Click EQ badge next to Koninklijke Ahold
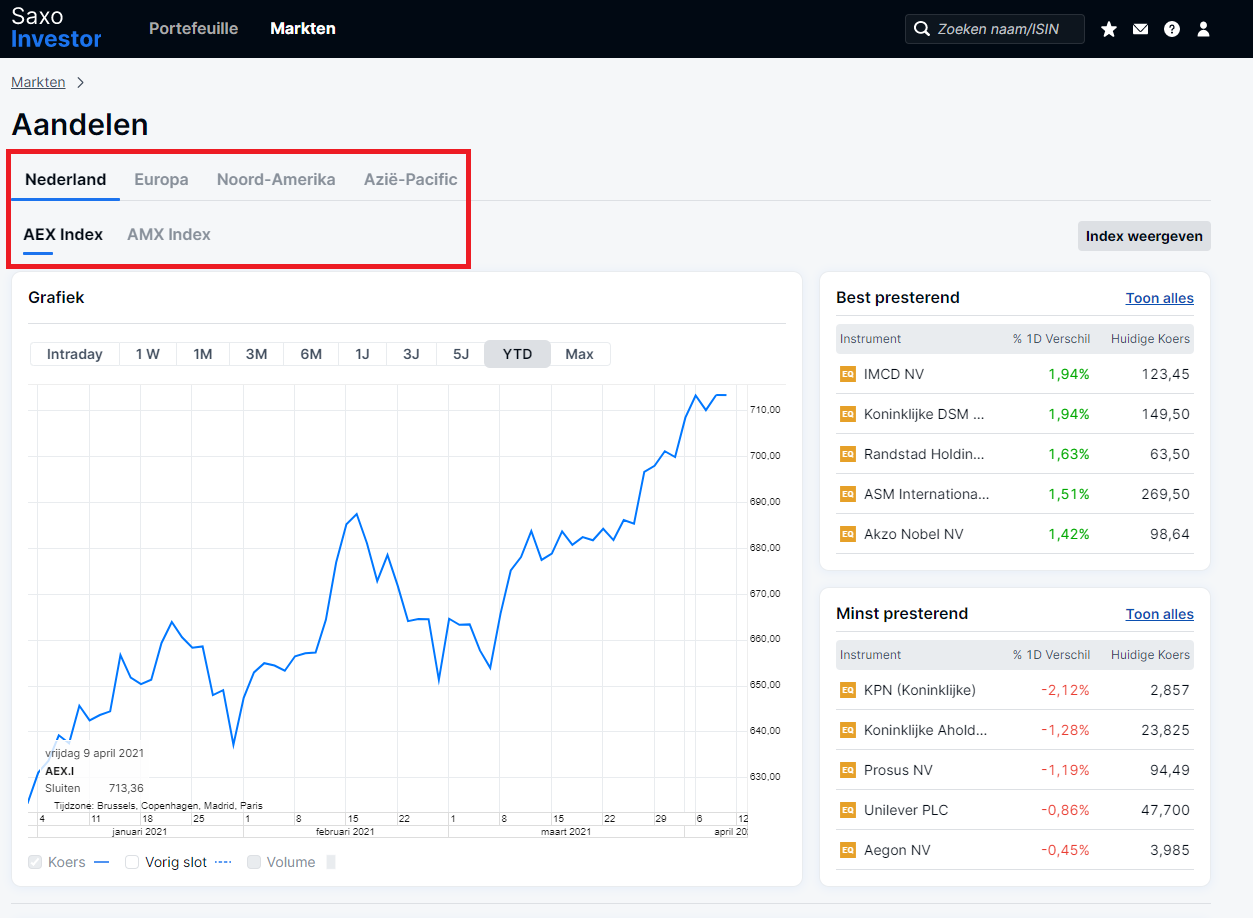Image resolution: width=1253 pixels, height=918 pixels. click(x=847, y=730)
